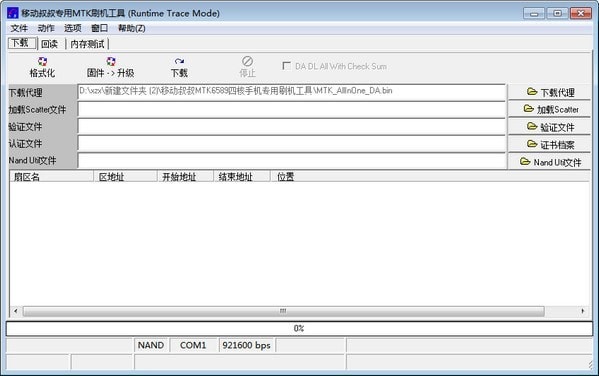Click the 固件->升级 firmware upgrade icon
The width and height of the screenshot is (599, 376).
(x=110, y=67)
